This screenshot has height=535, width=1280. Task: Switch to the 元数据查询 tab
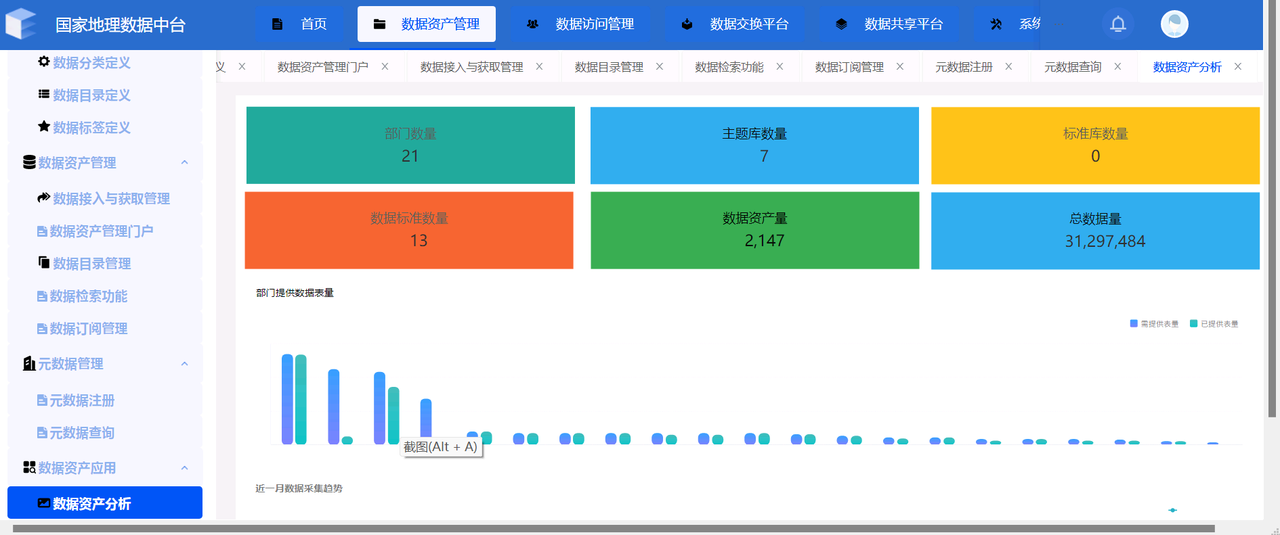pos(1072,67)
